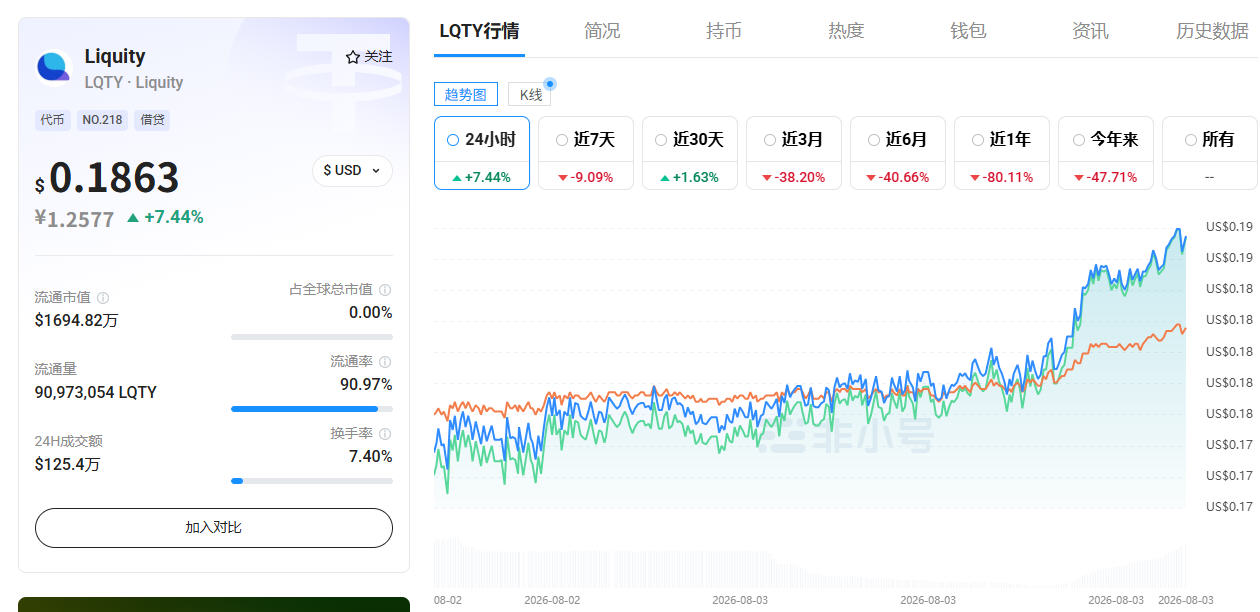Select the 近1年 time range radio
The width and height of the screenshot is (1260, 612).
click(977, 140)
